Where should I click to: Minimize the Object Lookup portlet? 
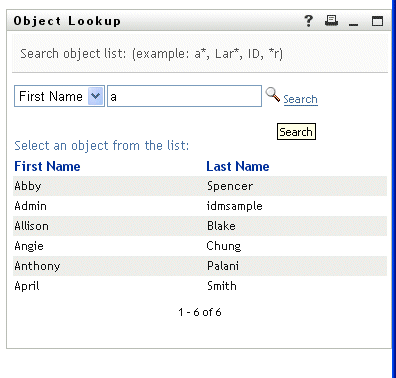click(353, 24)
